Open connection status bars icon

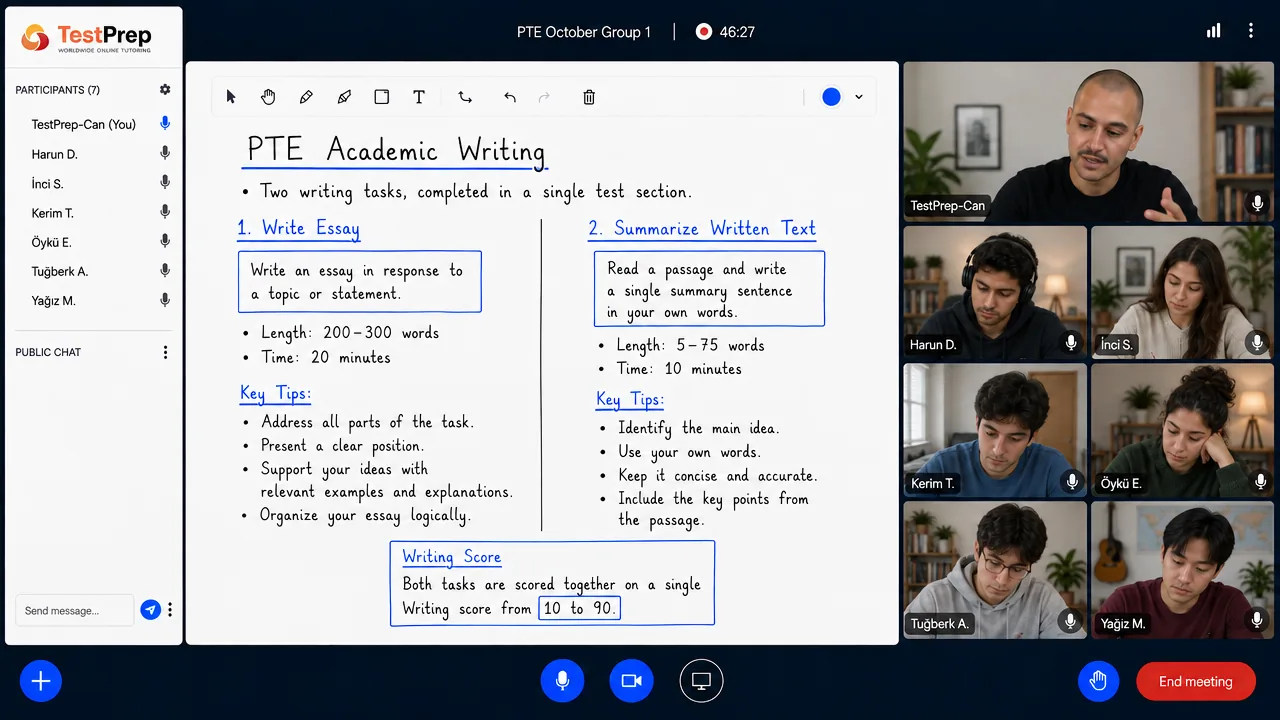pyautogui.click(x=1213, y=31)
